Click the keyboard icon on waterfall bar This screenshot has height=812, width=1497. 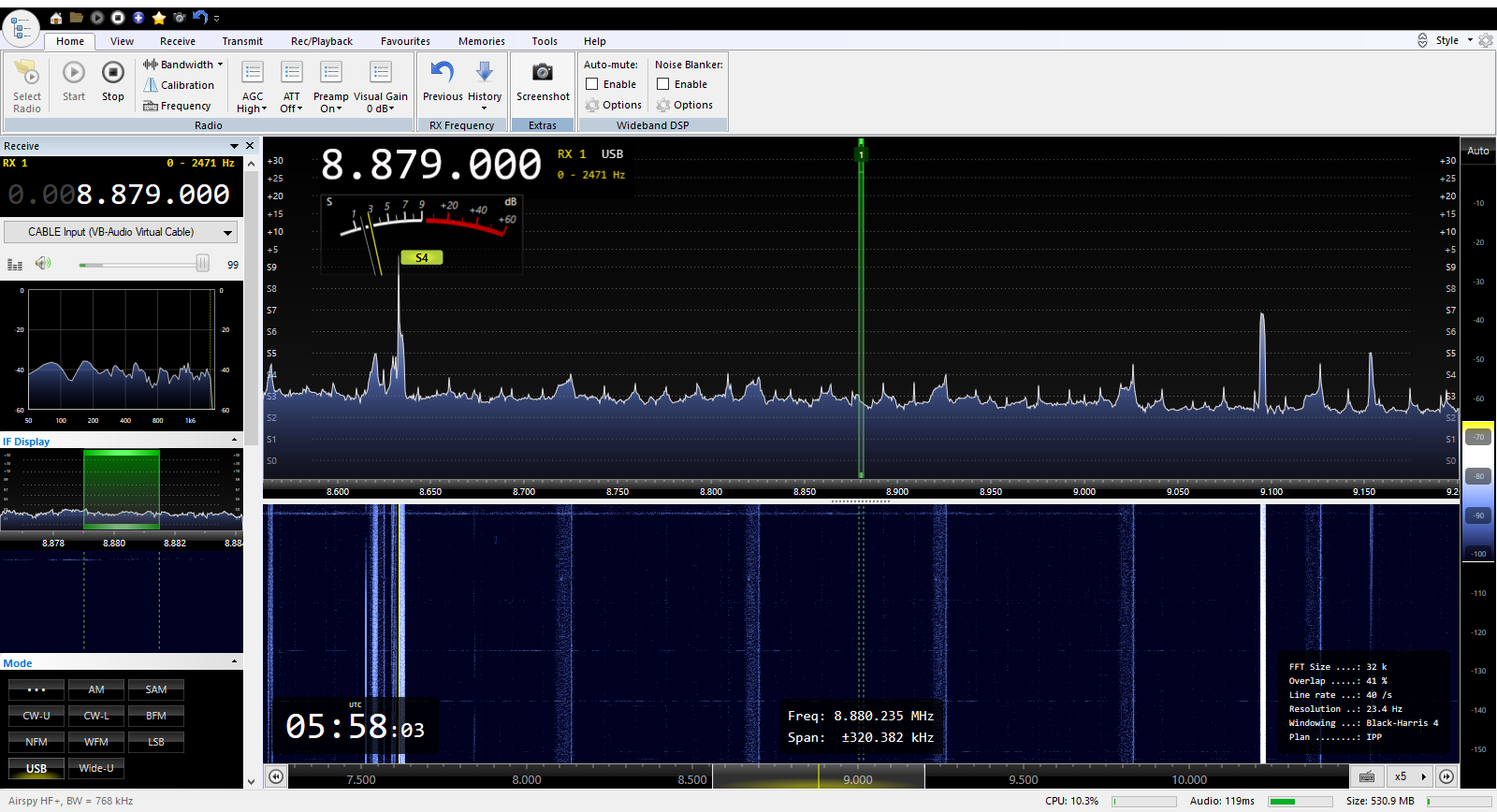[1367, 776]
